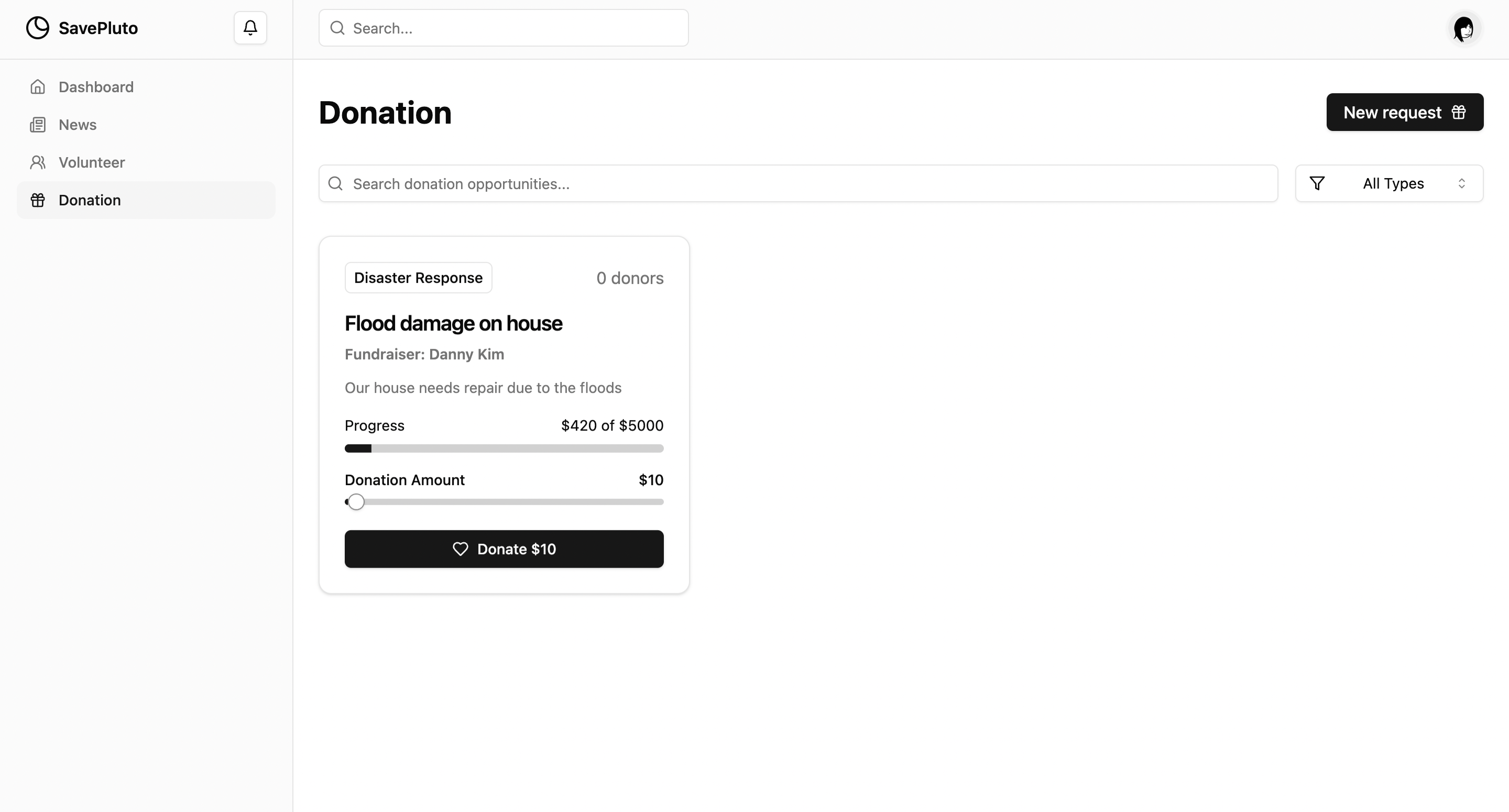The width and height of the screenshot is (1509, 812).
Task: Click the Disaster Response category tag
Action: (x=418, y=278)
